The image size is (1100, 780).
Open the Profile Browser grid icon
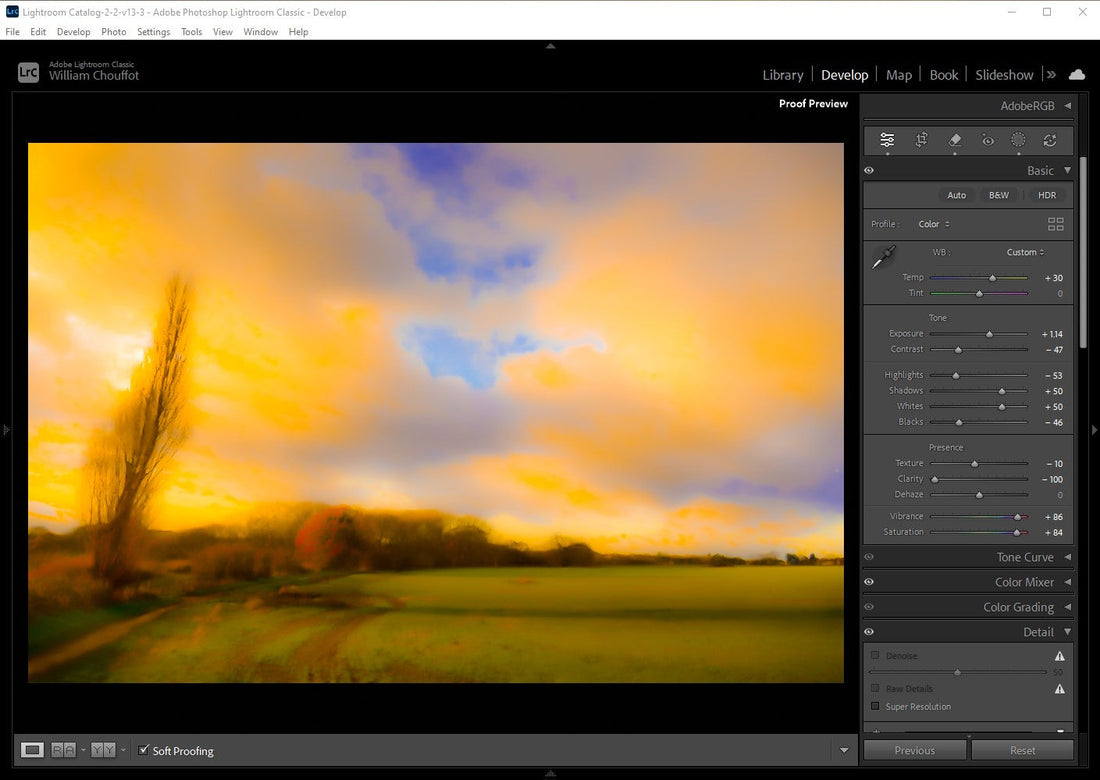[1055, 224]
